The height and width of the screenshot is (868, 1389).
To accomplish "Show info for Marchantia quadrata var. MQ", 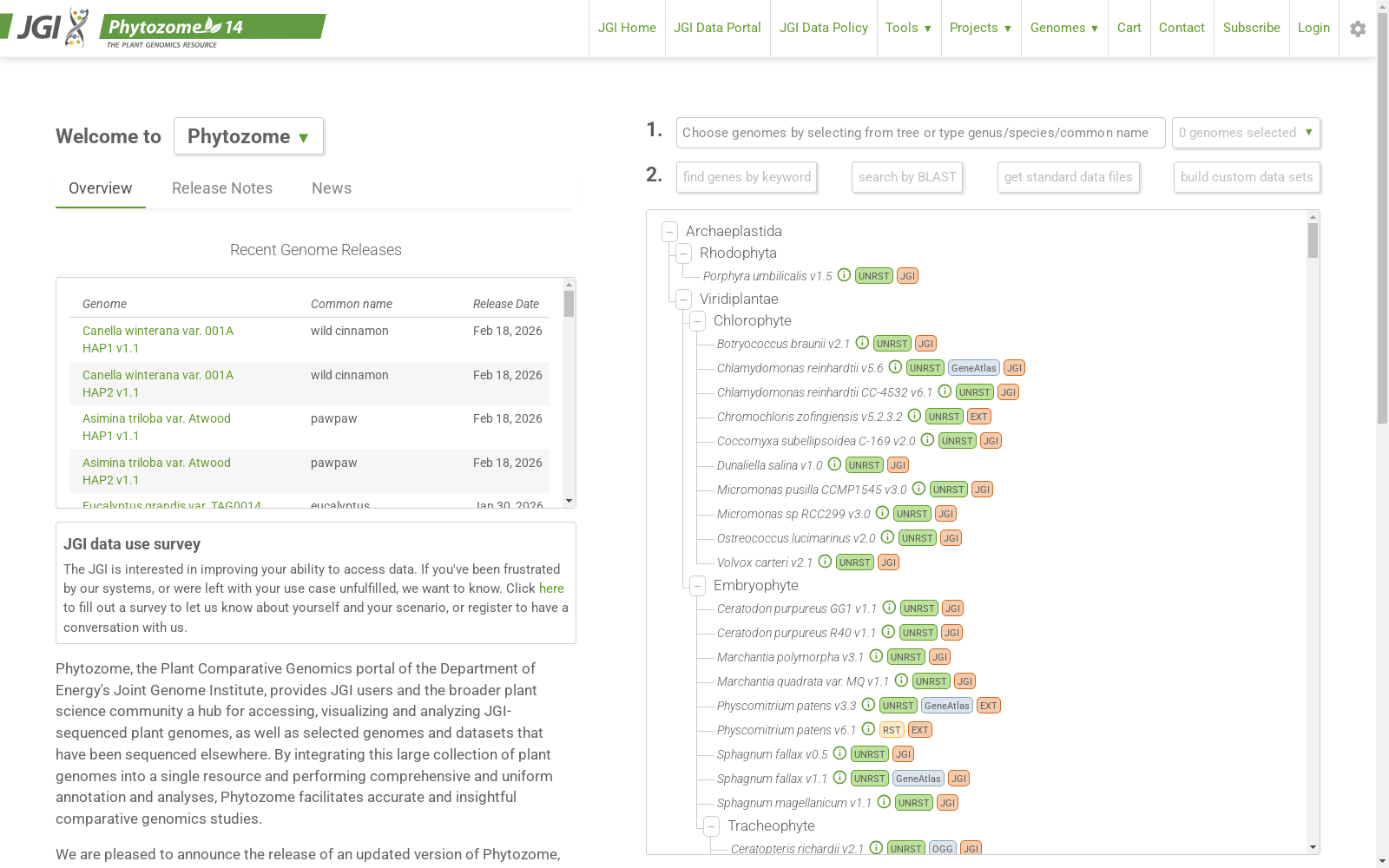I will (901, 681).
